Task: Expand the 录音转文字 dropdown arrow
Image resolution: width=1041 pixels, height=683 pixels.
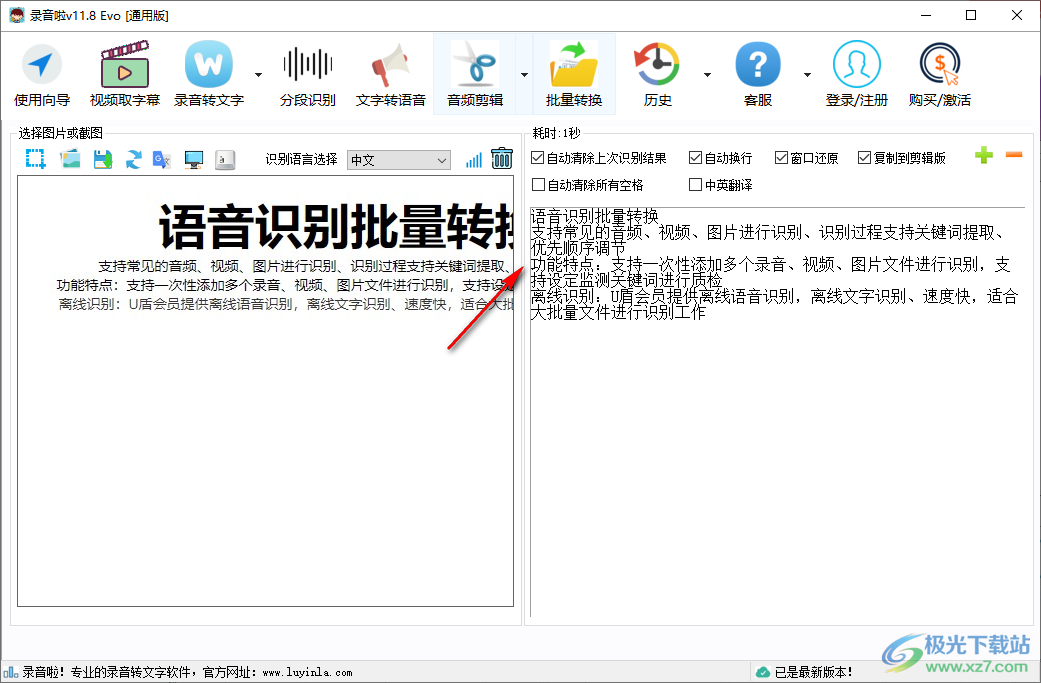Action: [258, 74]
